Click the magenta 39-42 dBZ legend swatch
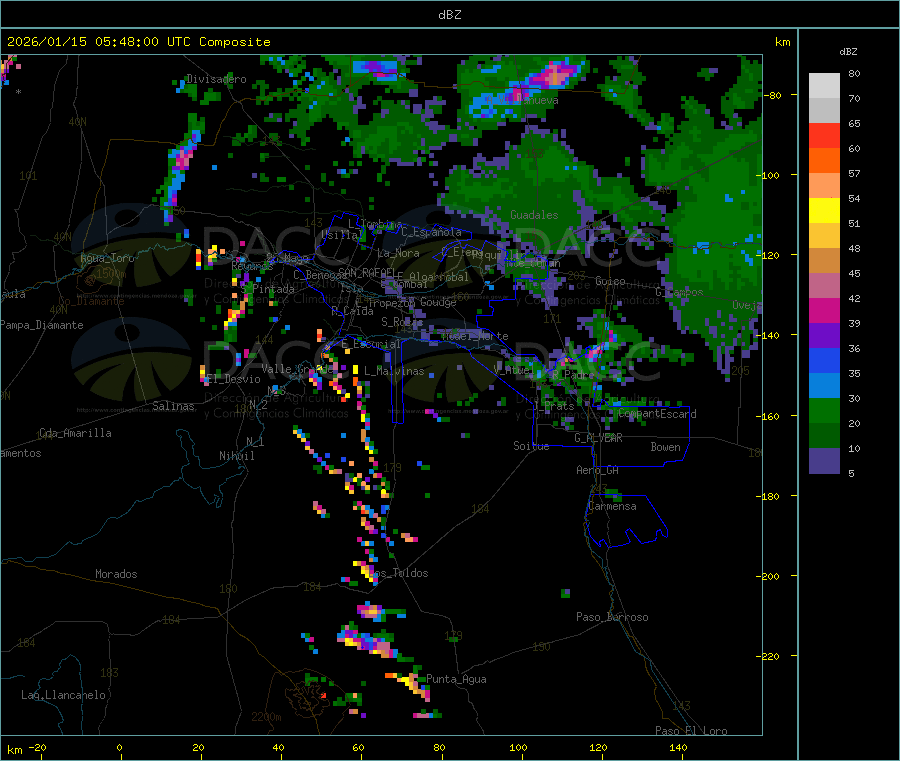900x761 pixels. pos(824,310)
